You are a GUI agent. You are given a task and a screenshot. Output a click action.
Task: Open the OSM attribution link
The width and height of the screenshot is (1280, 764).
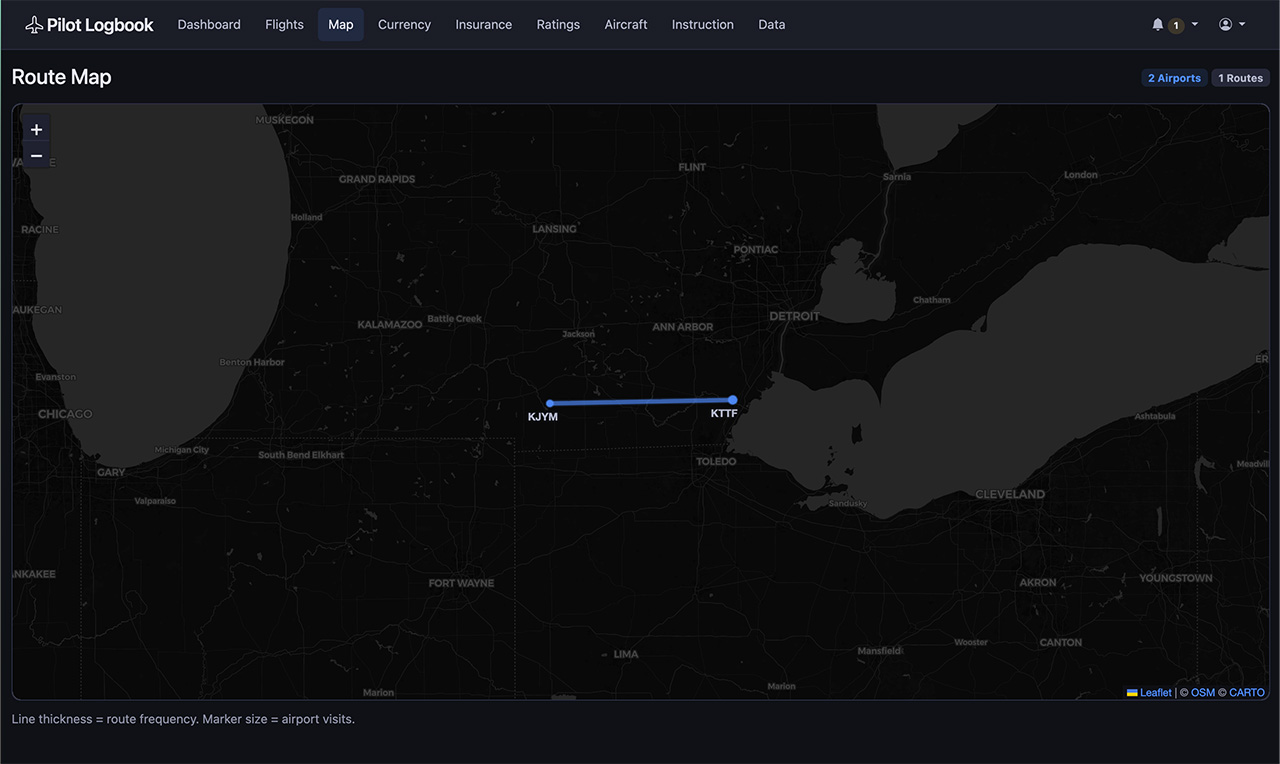[x=1203, y=692]
